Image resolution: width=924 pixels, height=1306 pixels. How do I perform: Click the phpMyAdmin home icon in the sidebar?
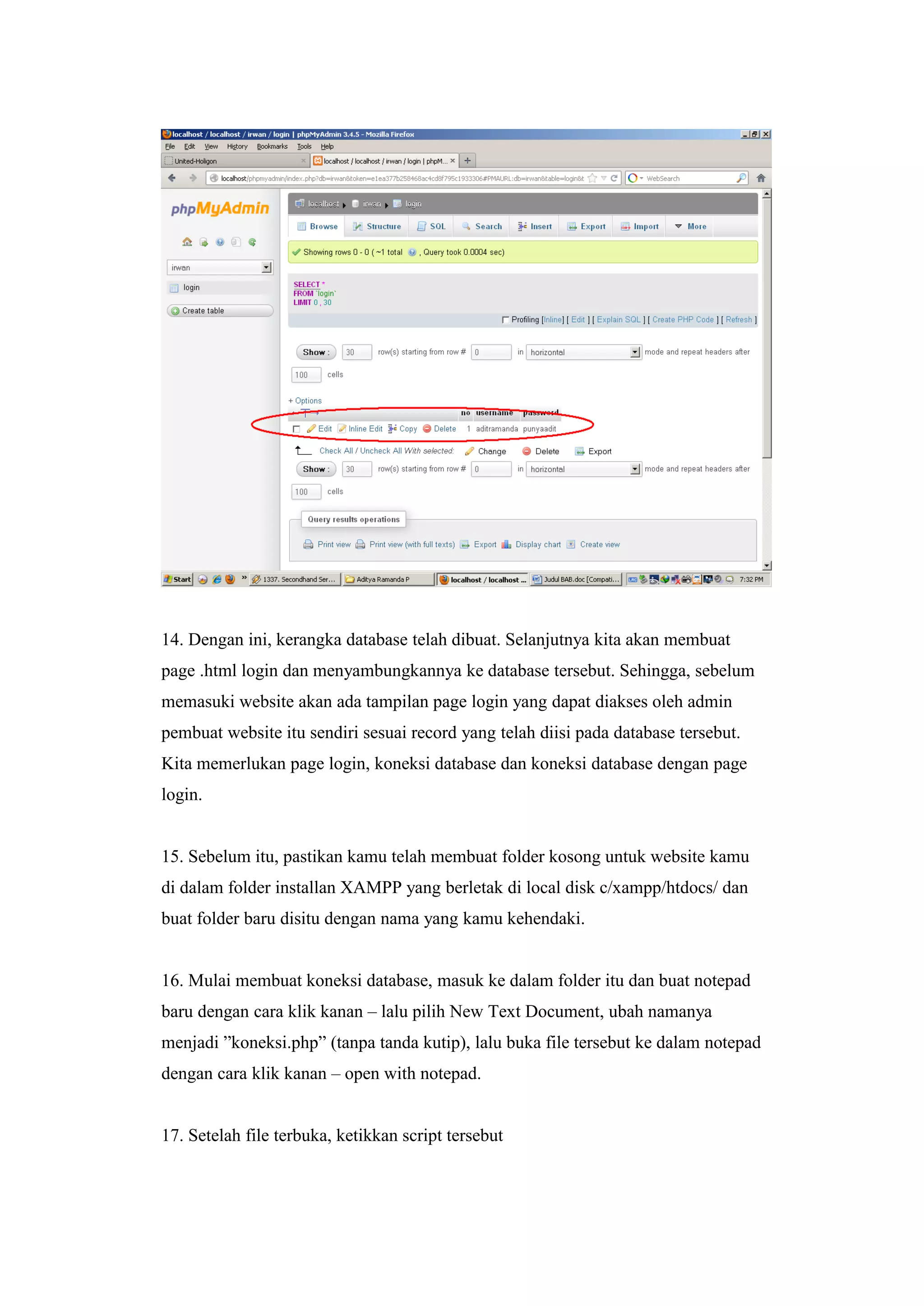[187, 242]
